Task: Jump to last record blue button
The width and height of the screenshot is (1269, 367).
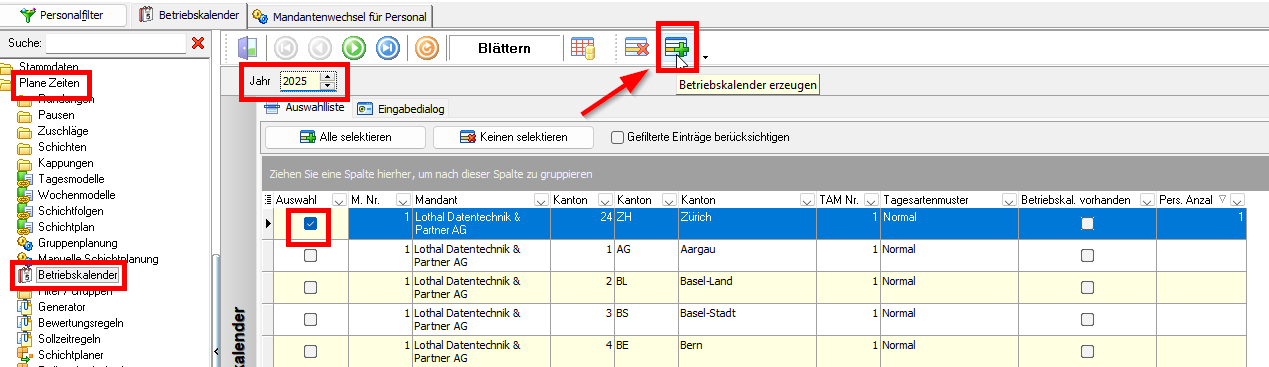Action: coord(388,47)
